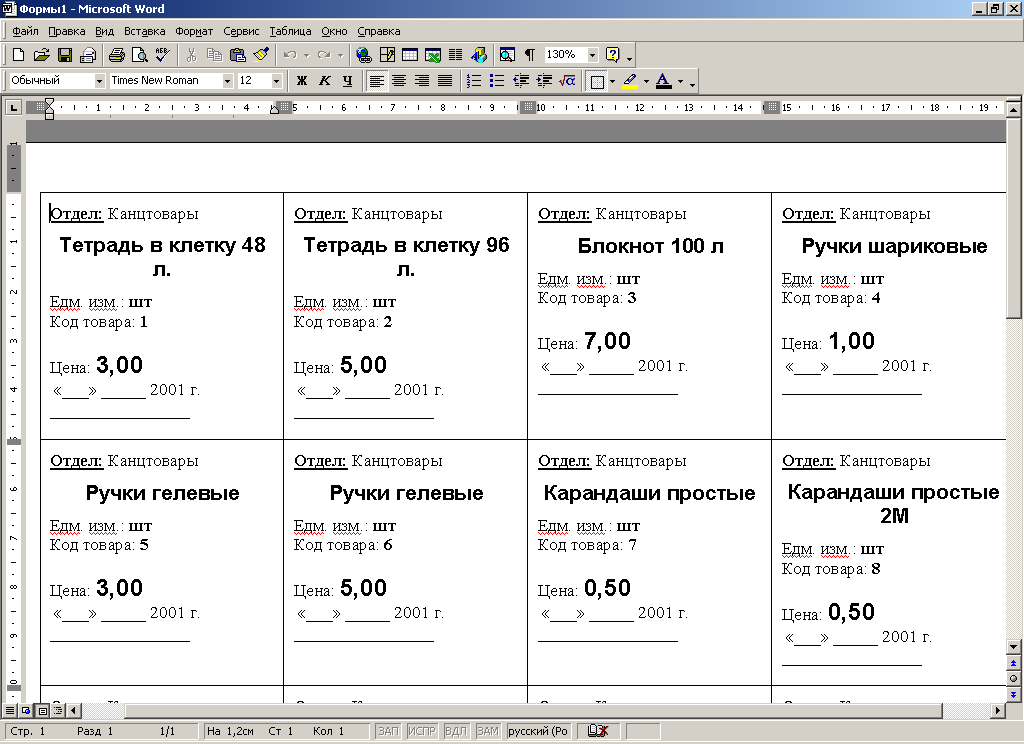Expand the Redo history arrow

pos(340,55)
